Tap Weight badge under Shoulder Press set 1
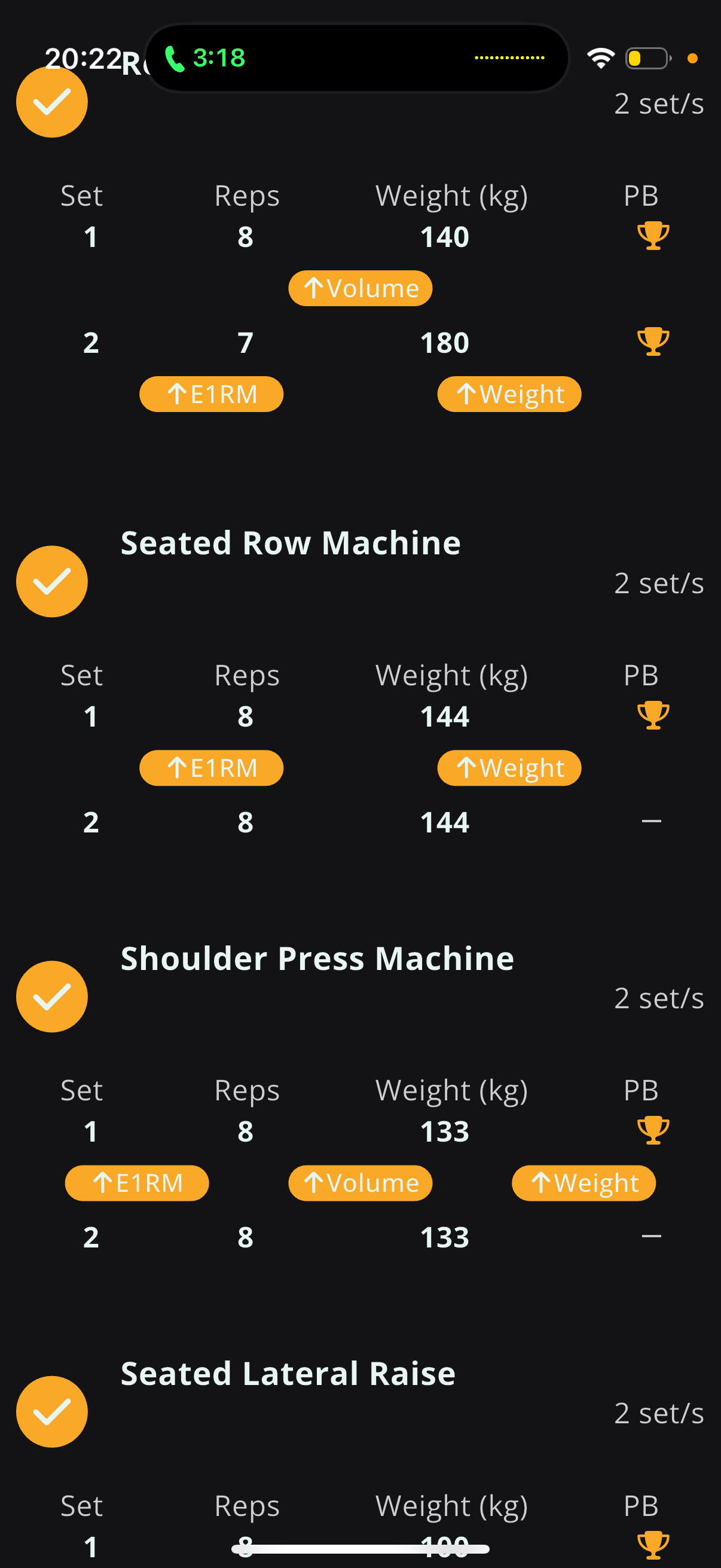721x1568 pixels. coord(584,1183)
